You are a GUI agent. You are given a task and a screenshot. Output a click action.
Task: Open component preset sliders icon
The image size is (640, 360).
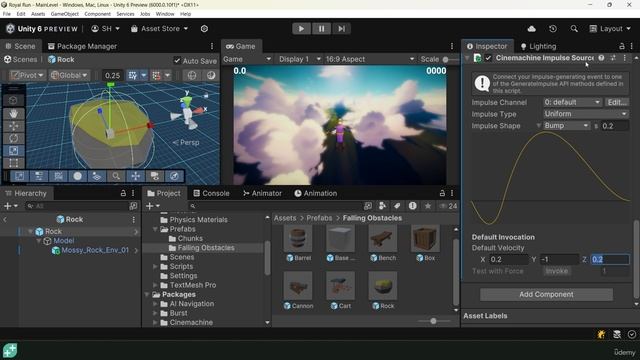tap(613, 58)
